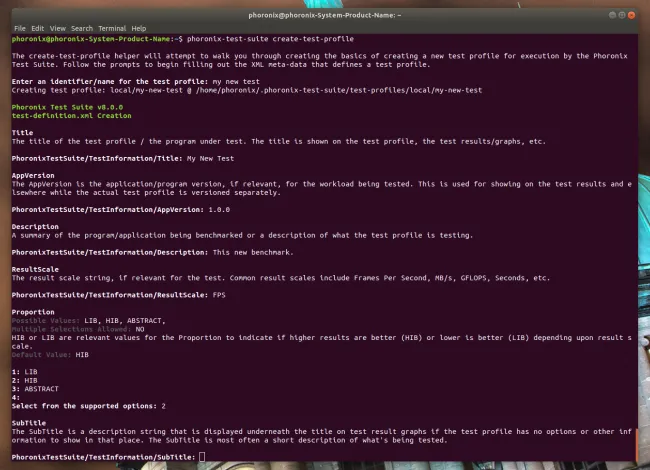Click the 'Multiple Selections Allowed: NO' line
The image size is (650, 470).
click(x=78, y=329)
